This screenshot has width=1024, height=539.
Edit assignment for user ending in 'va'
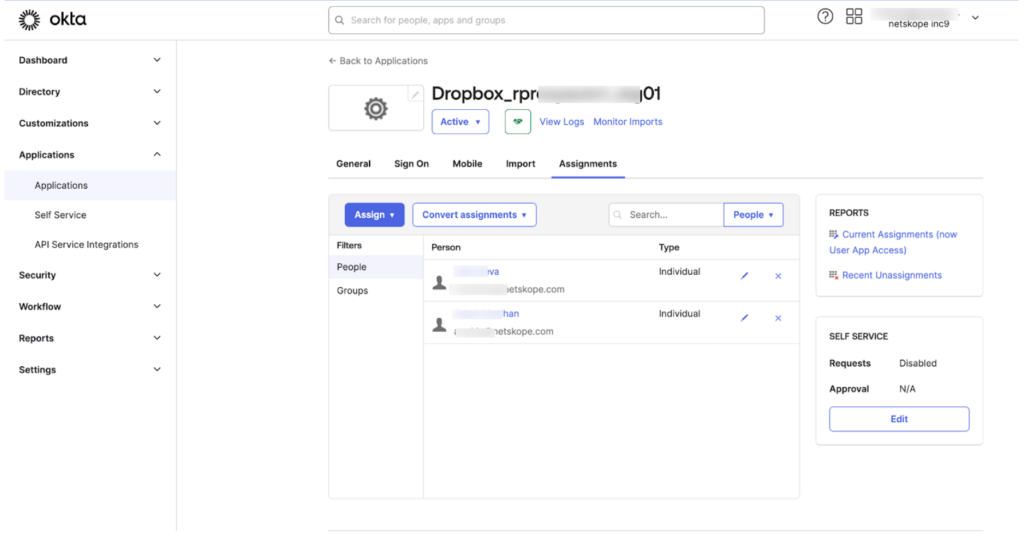tap(744, 276)
